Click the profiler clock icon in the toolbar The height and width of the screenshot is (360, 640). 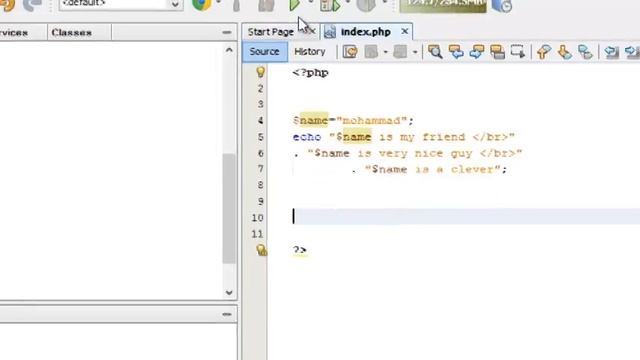point(502,6)
